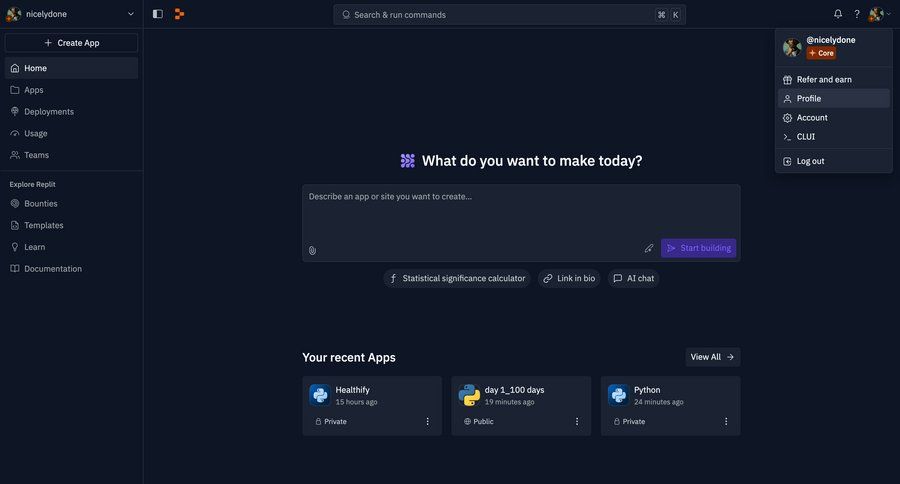The height and width of the screenshot is (484, 900).
Task: Open Teams in the sidebar
Action: (71, 155)
